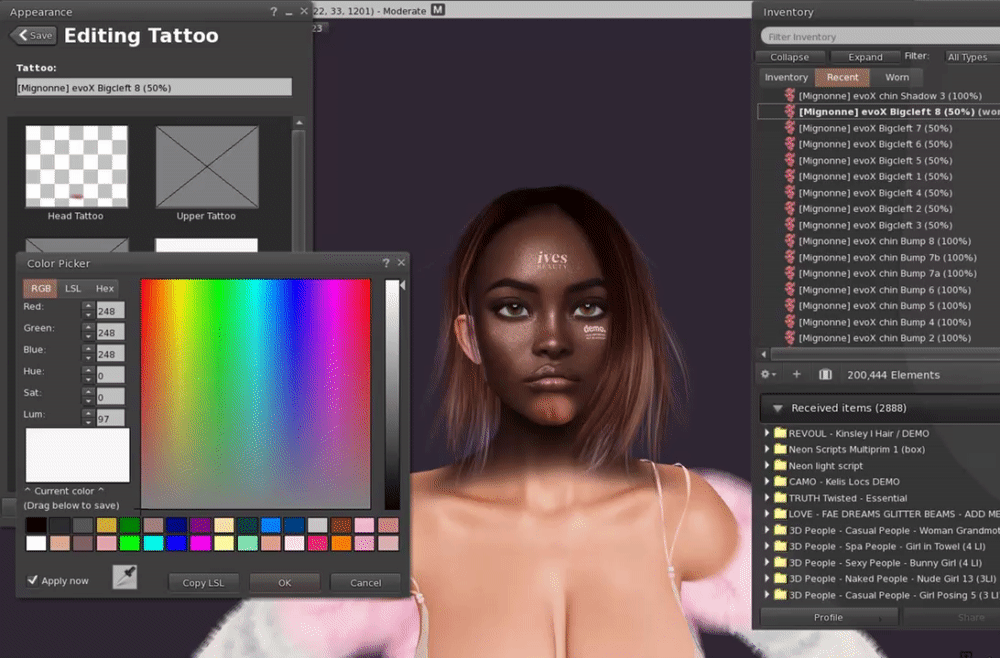
Task: Click folder icon of CAMO Kelis Locs DEMO
Action: pyautogui.click(x=780, y=481)
